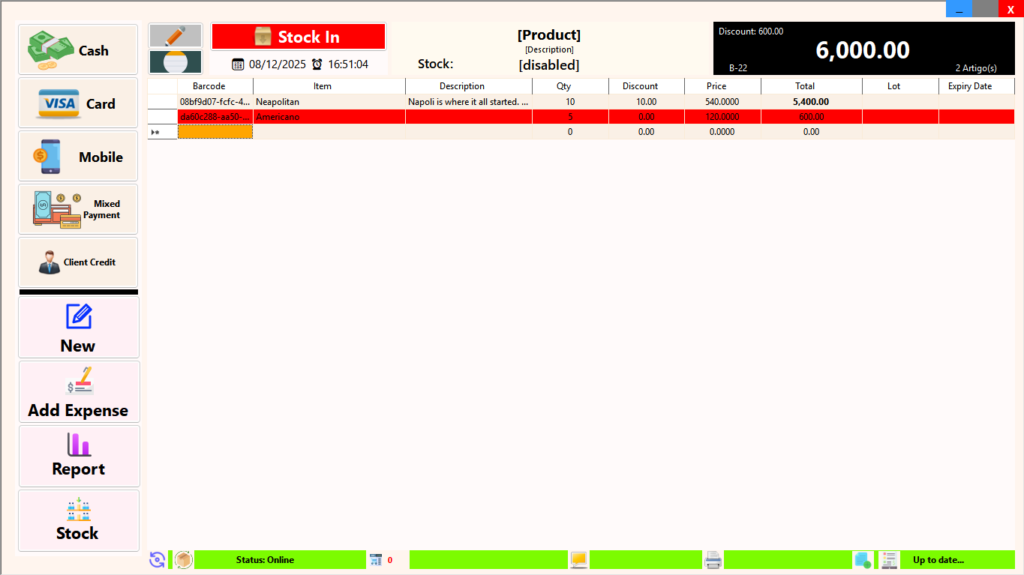Select Client Credit payment
The image size is (1024, 575).
point(78,262)
